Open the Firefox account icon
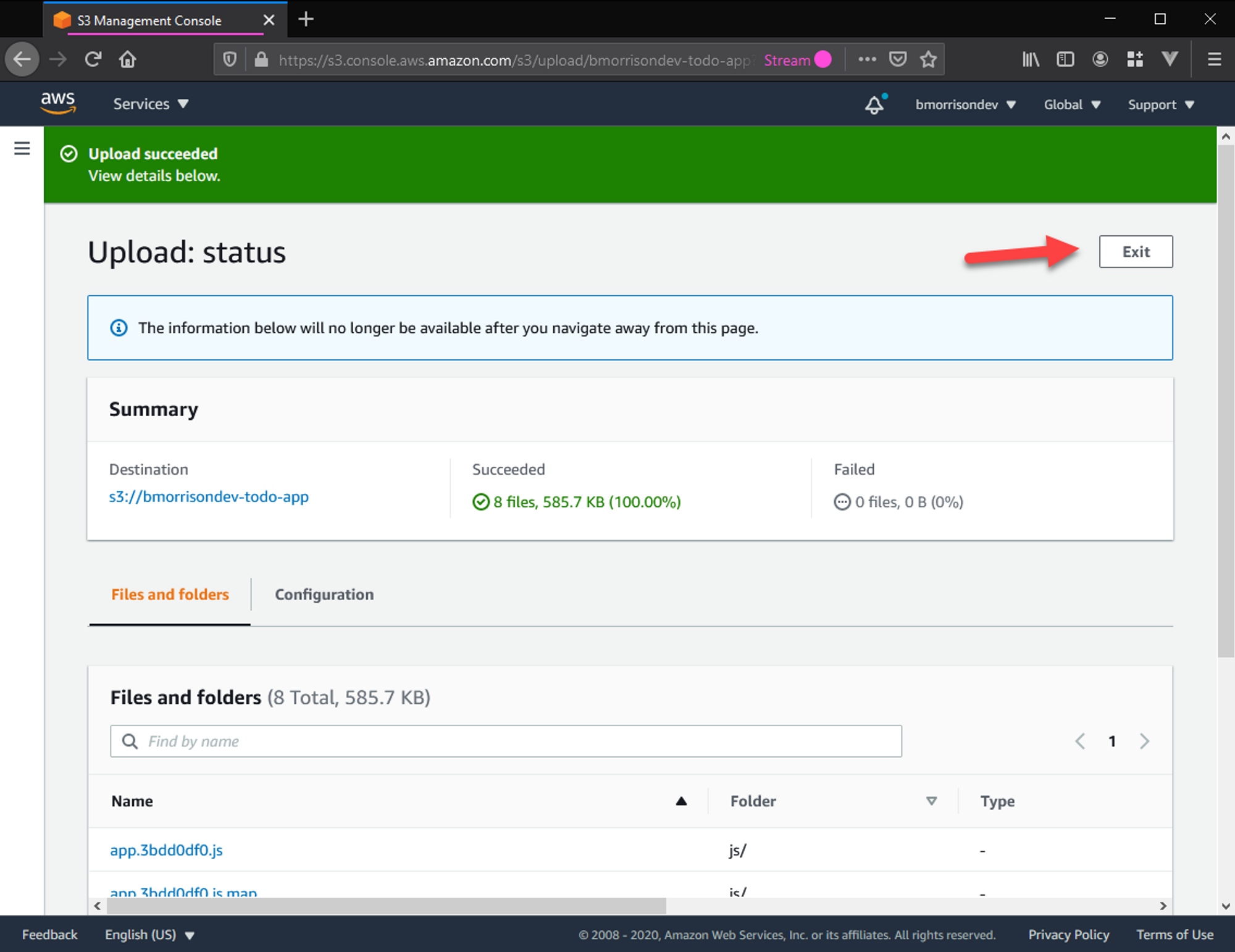 point(1100,59)
